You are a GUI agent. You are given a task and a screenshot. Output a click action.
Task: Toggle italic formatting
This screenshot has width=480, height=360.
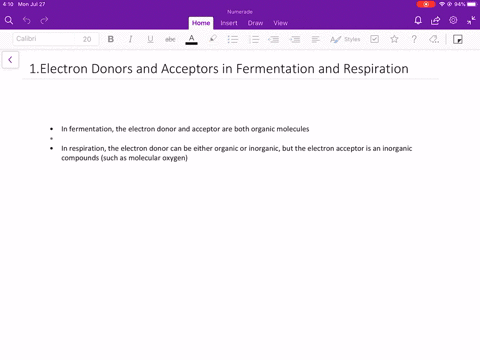130,39
